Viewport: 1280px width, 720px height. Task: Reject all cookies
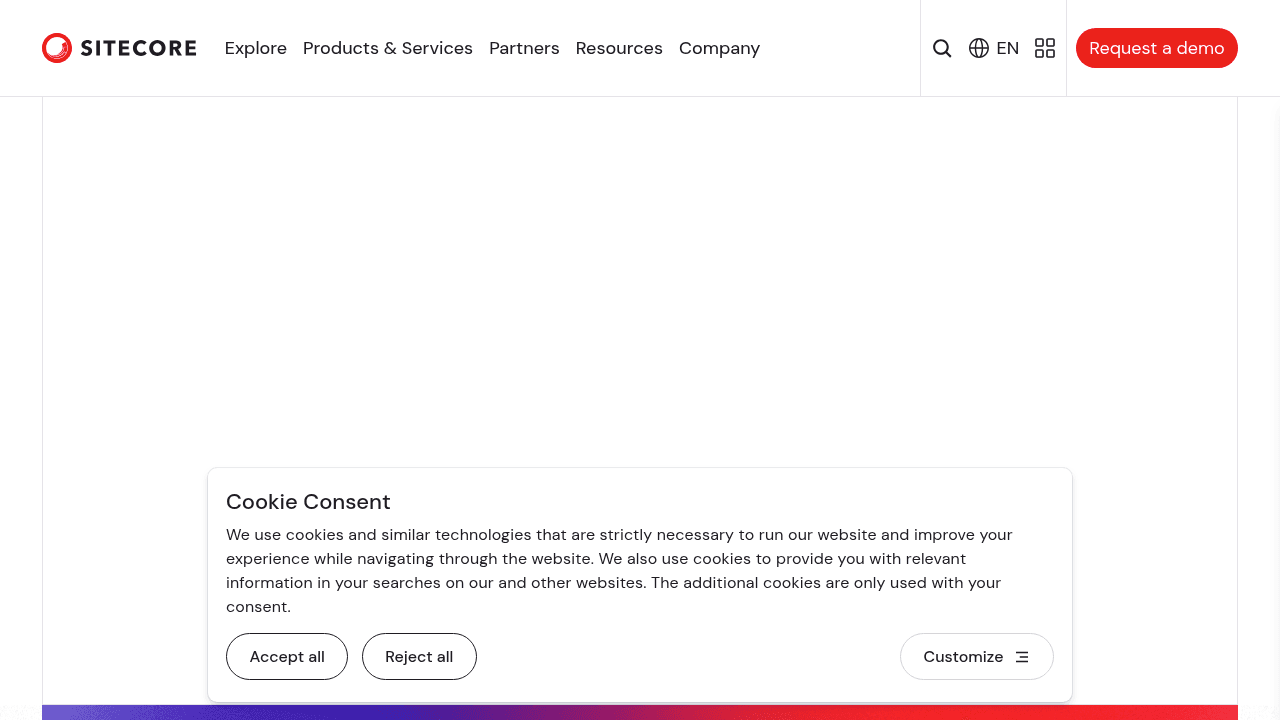(419, 656)
